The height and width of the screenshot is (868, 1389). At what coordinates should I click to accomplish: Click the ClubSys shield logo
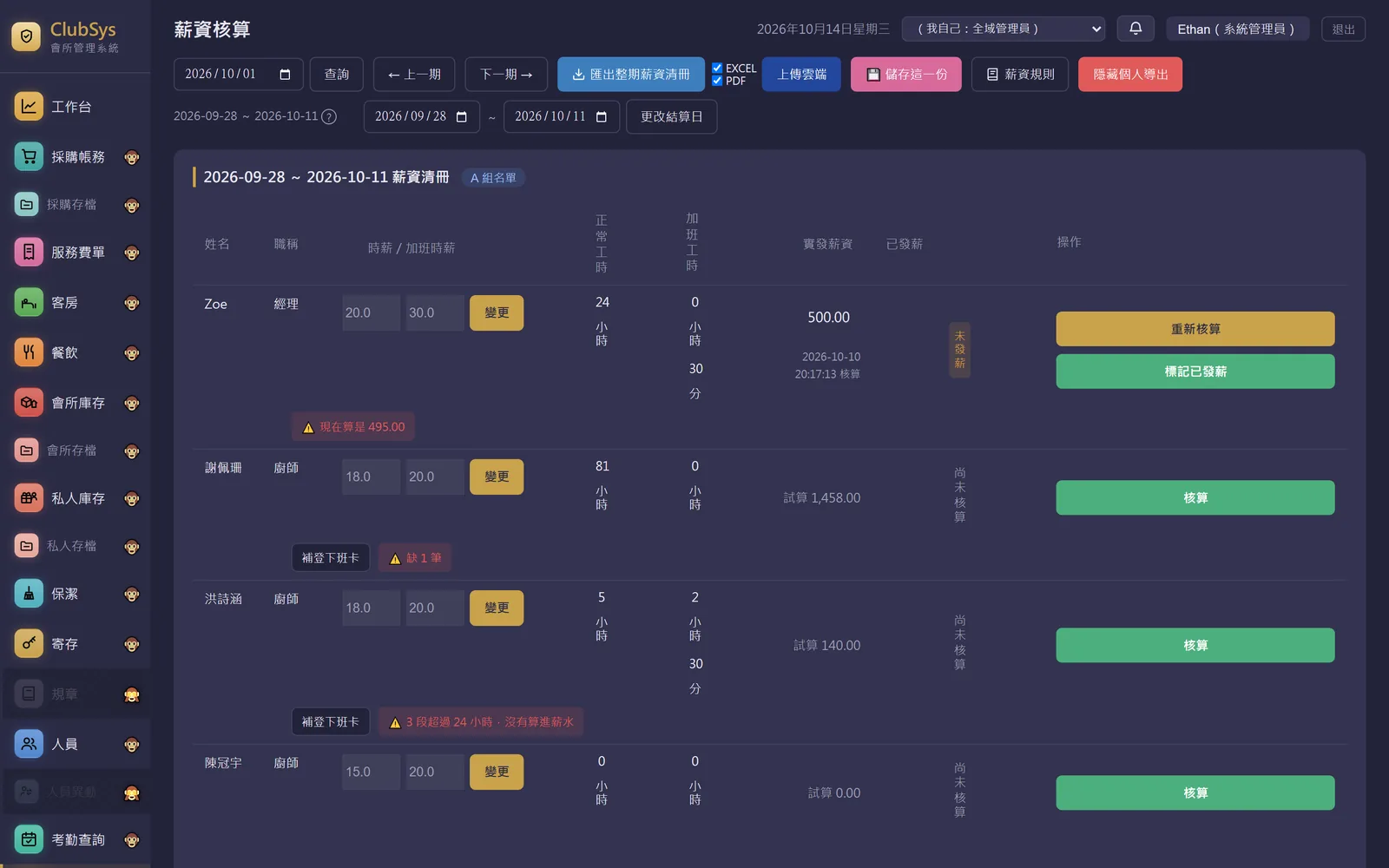26,36
